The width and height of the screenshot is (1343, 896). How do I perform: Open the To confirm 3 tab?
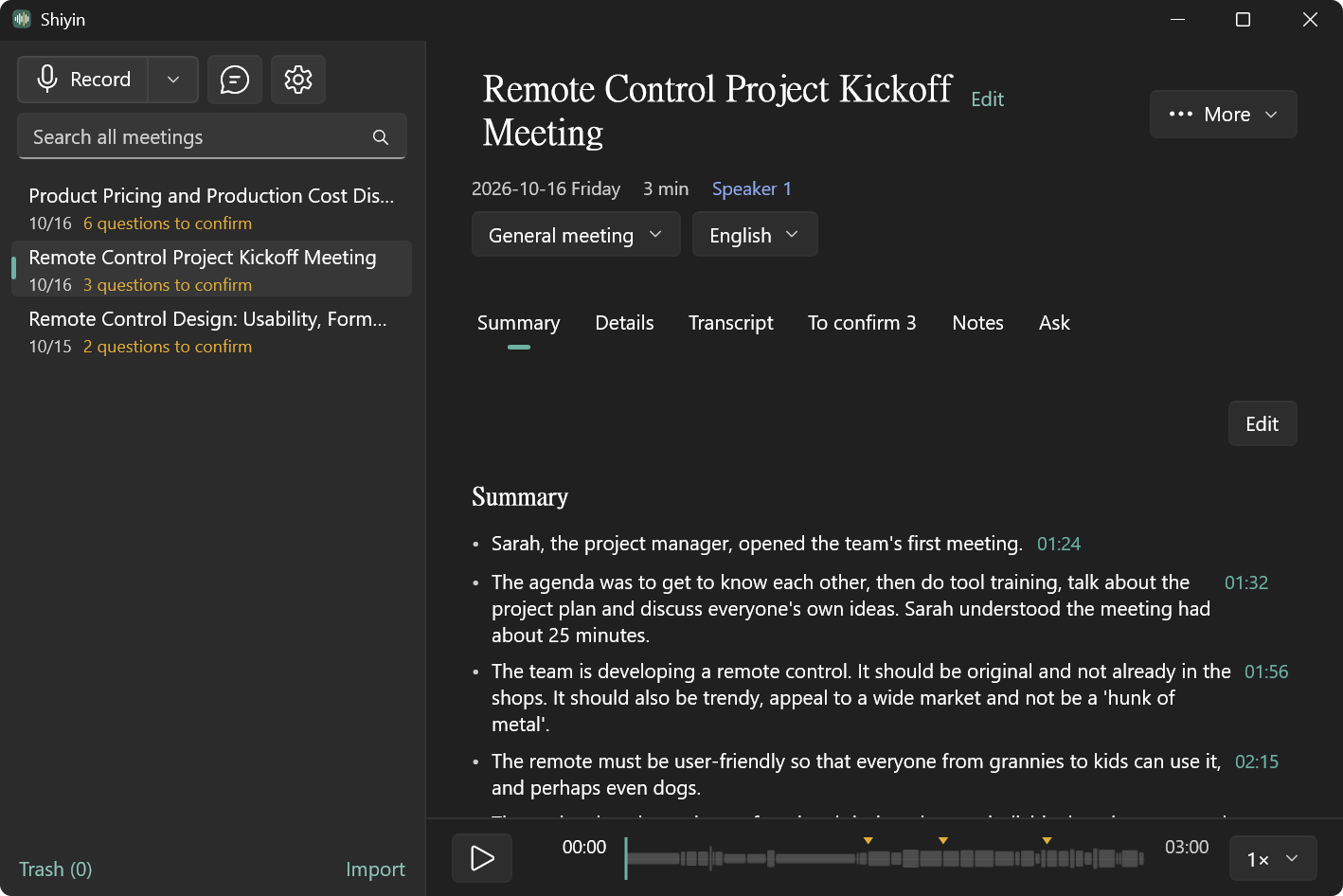coord(862,323)
